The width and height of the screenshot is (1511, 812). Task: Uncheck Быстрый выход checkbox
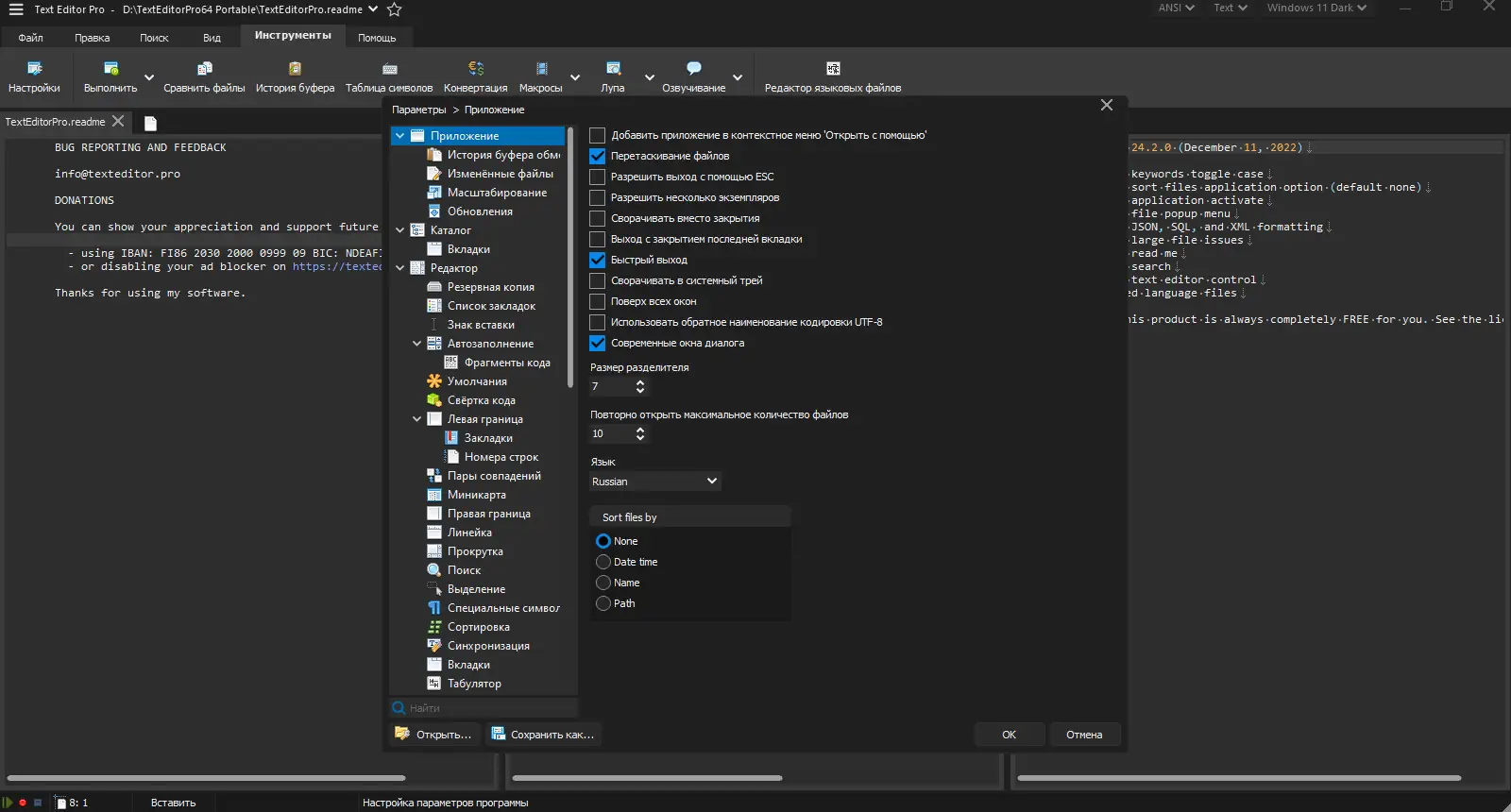click(598, 260)
